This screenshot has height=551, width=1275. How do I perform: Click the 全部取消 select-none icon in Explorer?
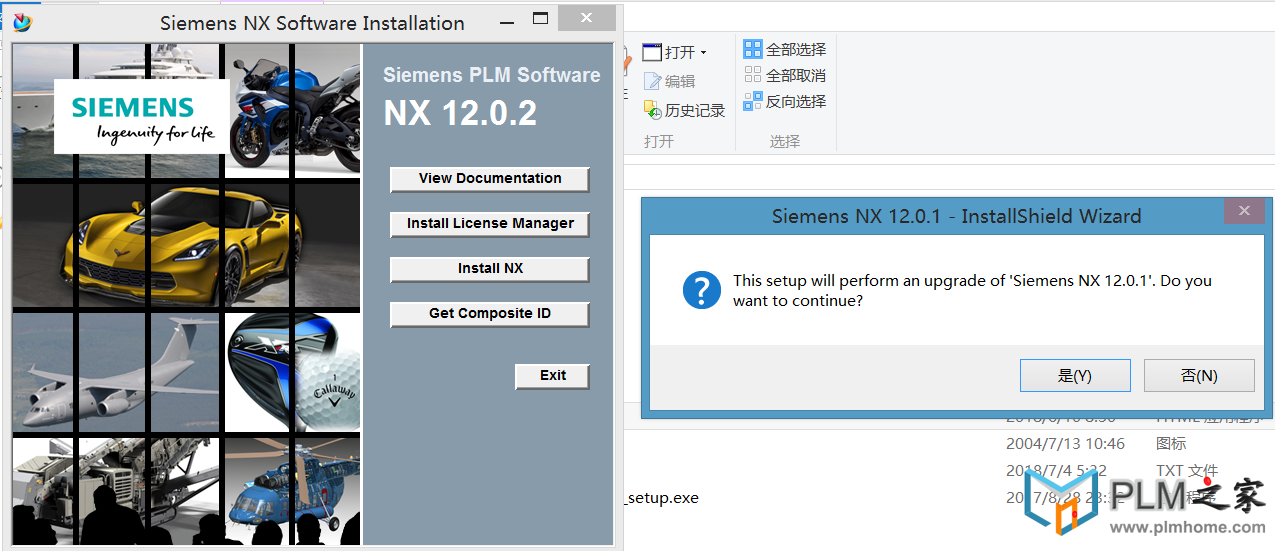coord(753,75)
